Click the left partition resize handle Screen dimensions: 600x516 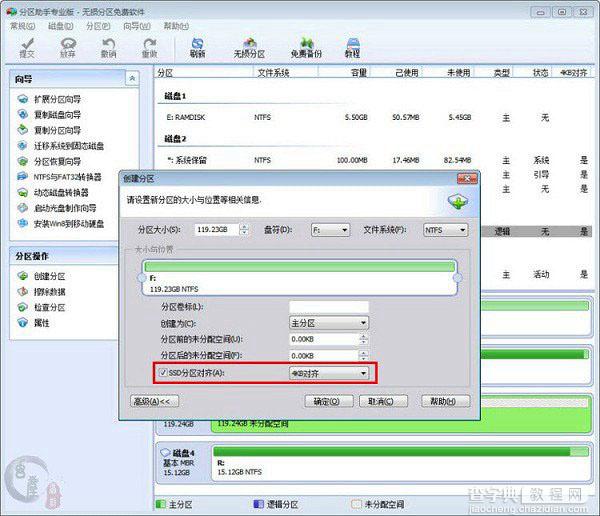(142, 277)
